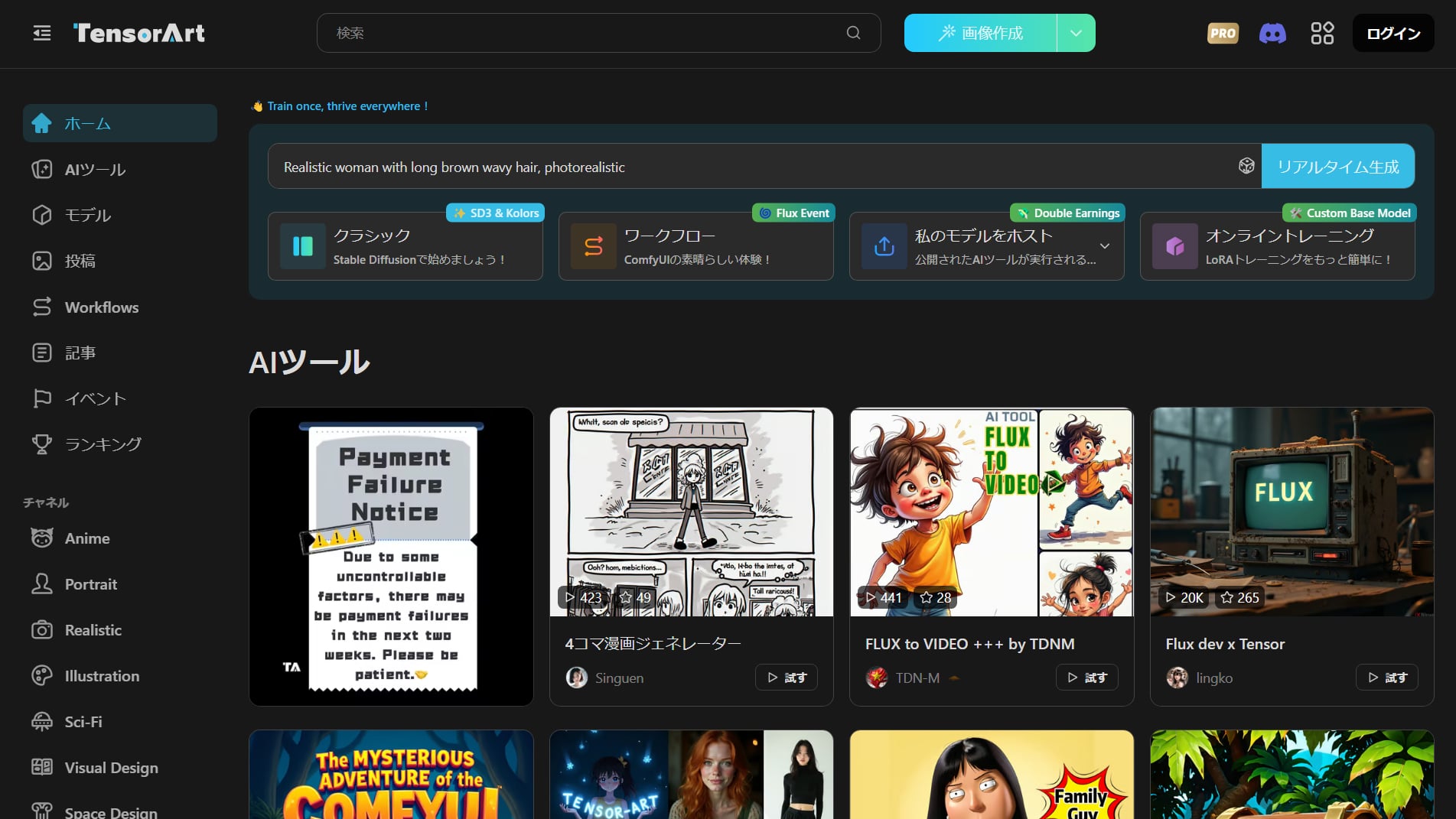Select the purple cube オンライントレーニング icon
Viewport: 1456px width, 819px height.
(1175, 246)
